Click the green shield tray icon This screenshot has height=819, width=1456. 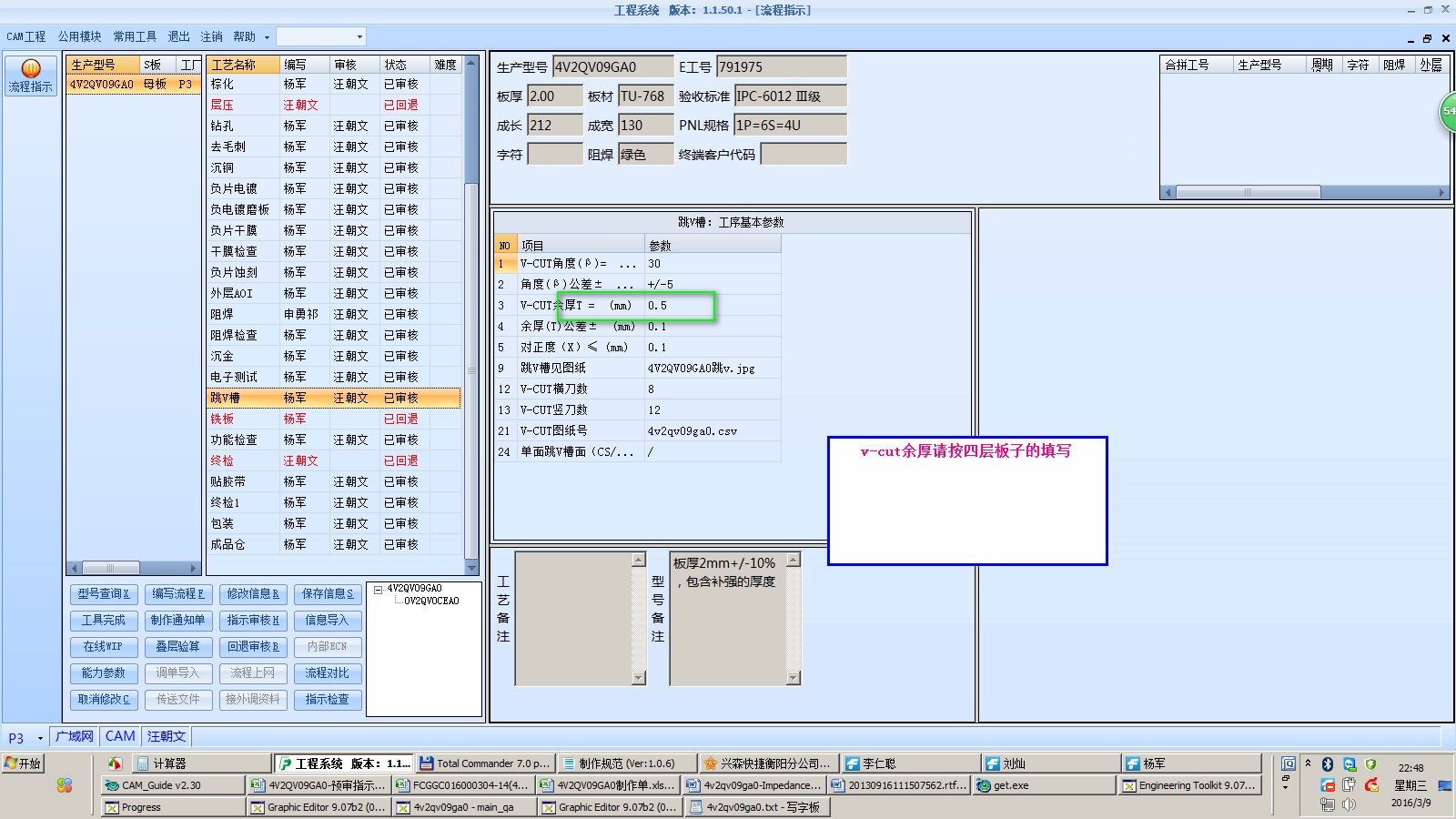[1371, 764]
